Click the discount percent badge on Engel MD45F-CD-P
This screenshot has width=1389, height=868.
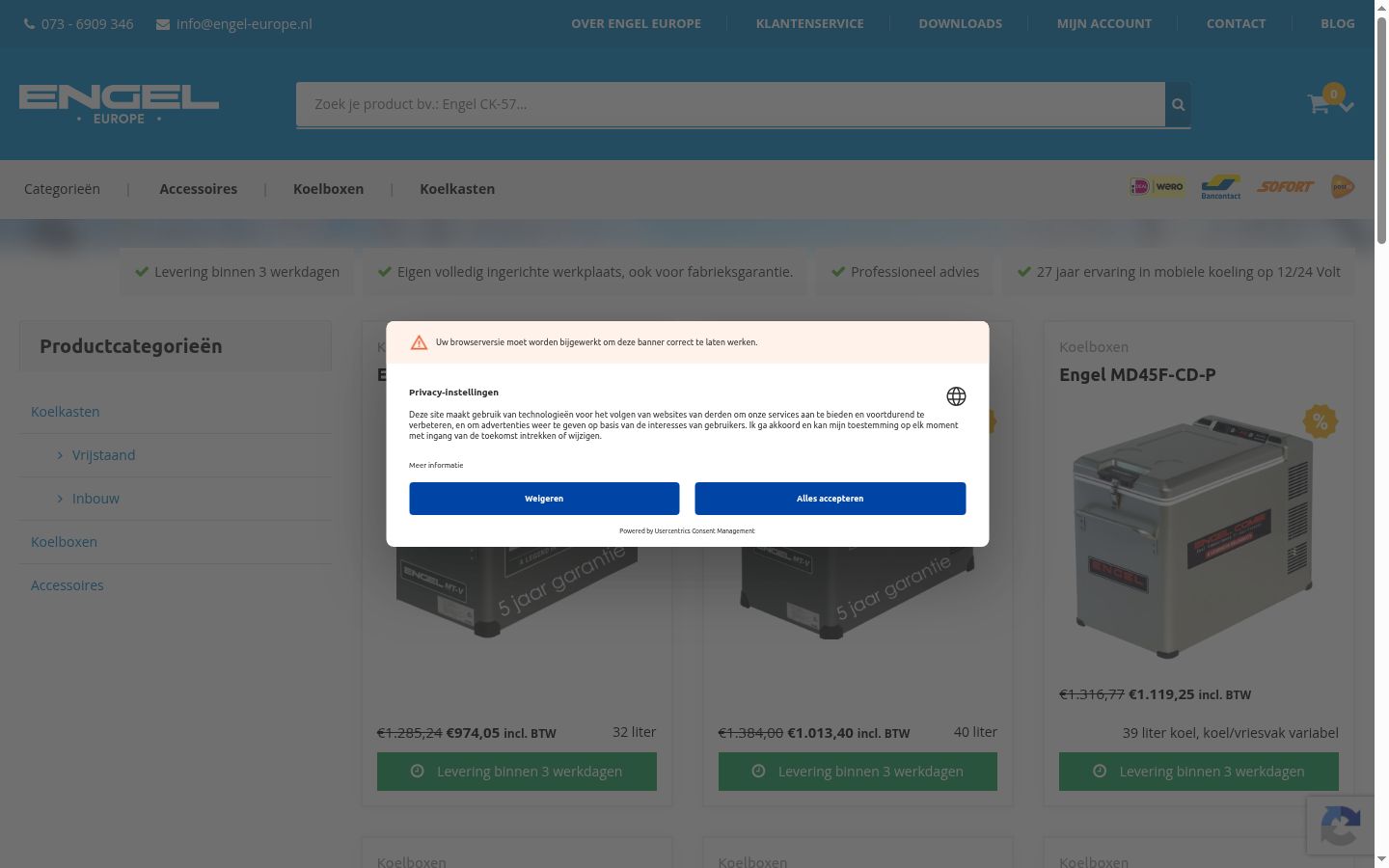tap(1320, 421)
